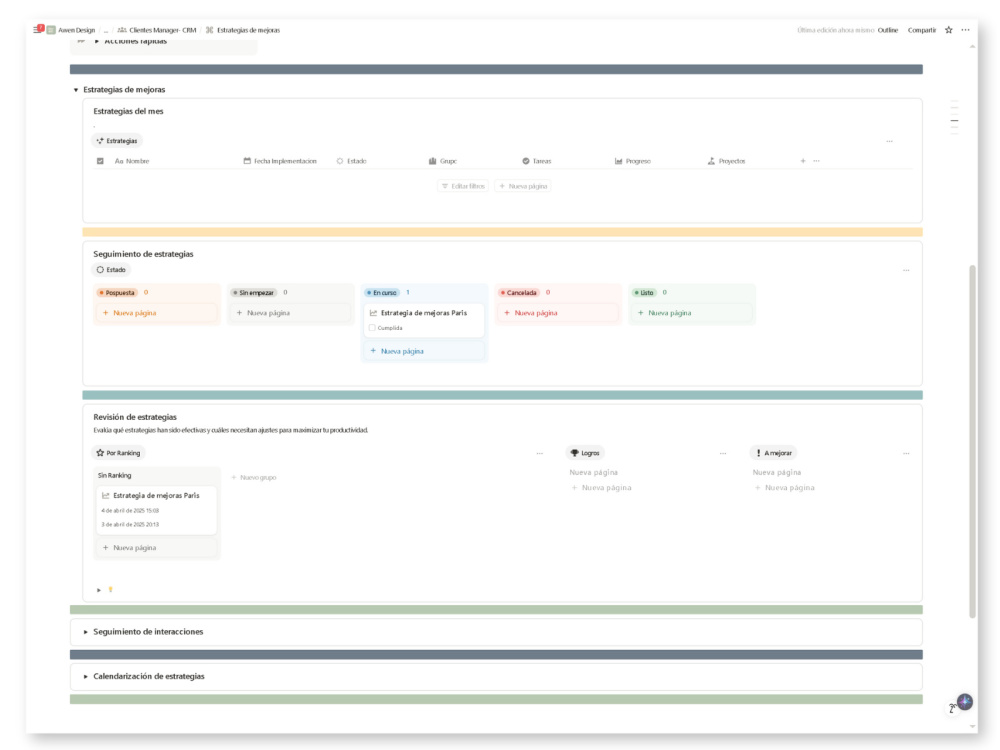The image size is (1000, 750).
Task: Select the Por Ranking view tab
Action: pyautogui.click(x=119, y=453)
